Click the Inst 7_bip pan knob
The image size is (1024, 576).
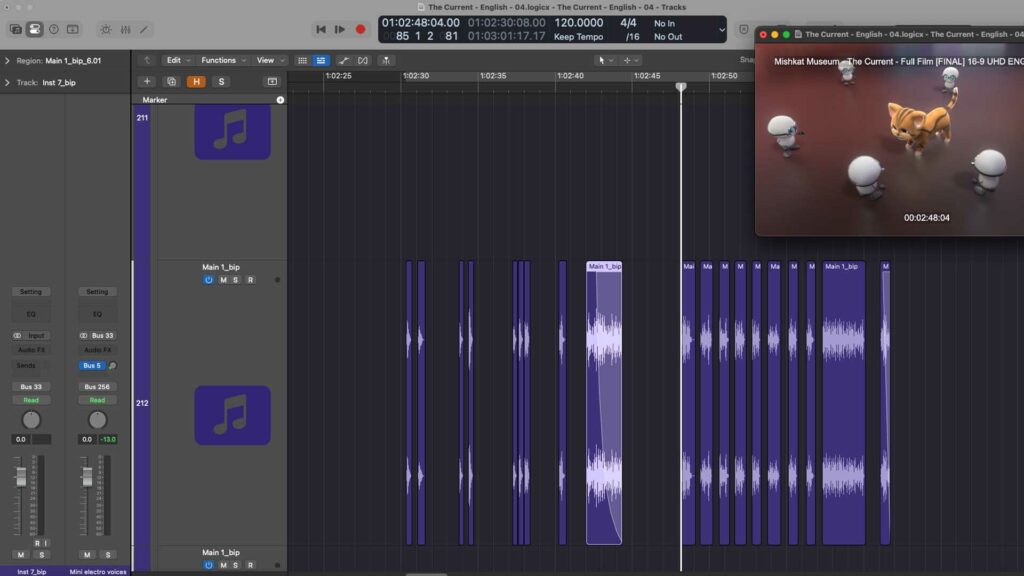(31, 420)
